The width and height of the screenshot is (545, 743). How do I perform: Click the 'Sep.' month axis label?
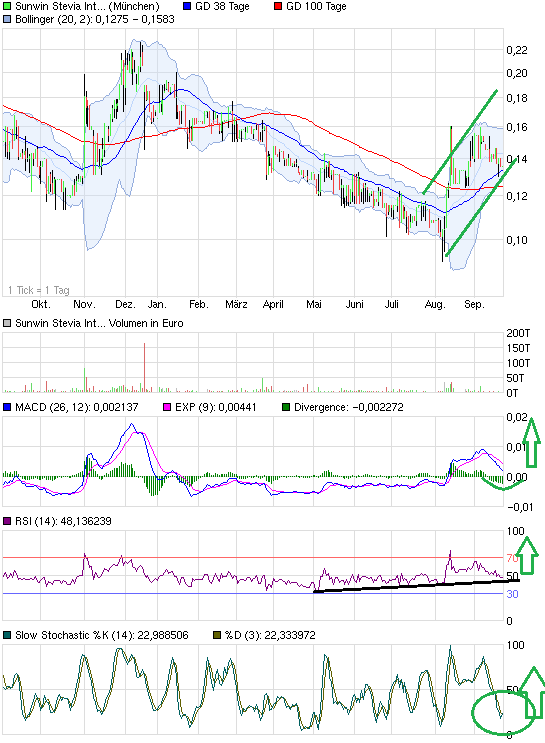(x=474, y=304)
